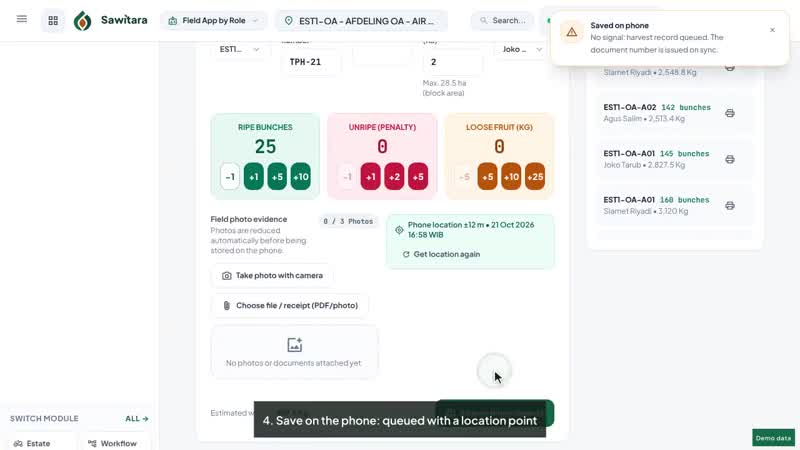This screenshot has height=450, width=800.
Task: Open the apps grid icon
Action: pos(53,20)
